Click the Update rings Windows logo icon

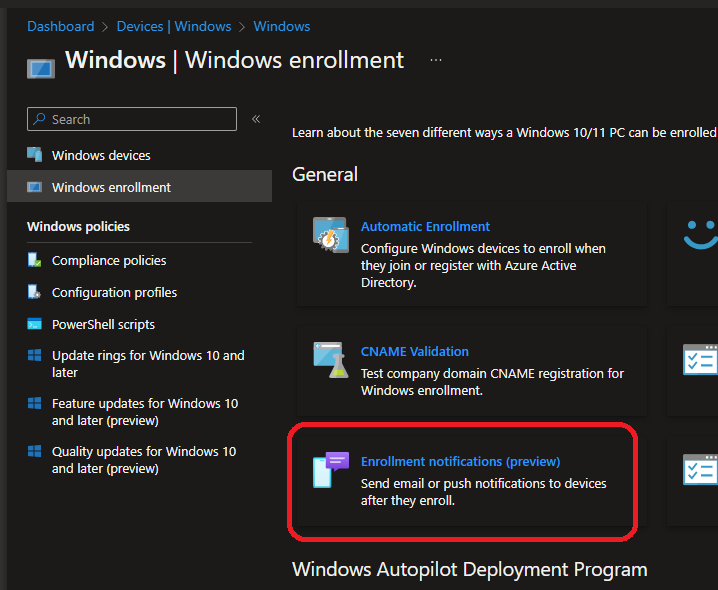(x=34, y=355)
